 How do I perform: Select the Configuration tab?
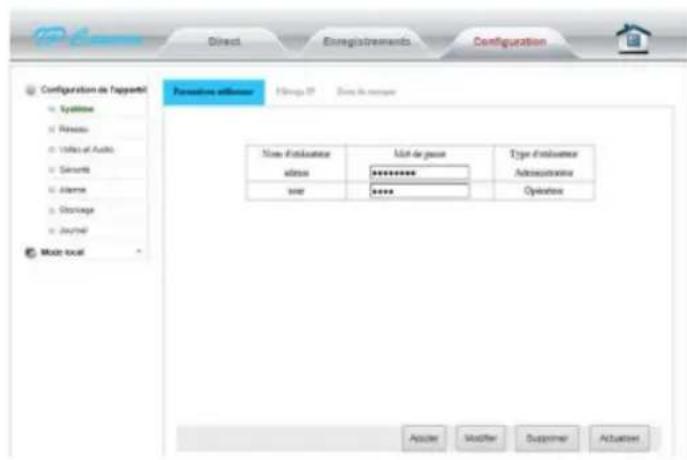[x=510, y=42]
